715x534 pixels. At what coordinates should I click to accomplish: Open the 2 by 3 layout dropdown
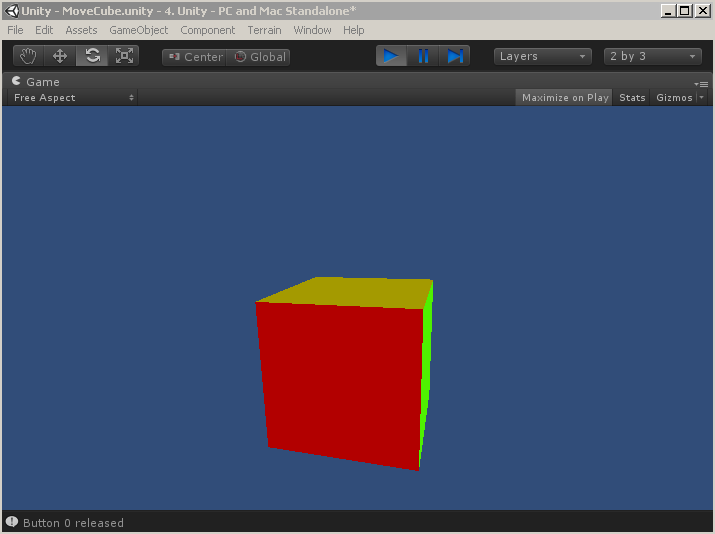[x=652, y=56]
